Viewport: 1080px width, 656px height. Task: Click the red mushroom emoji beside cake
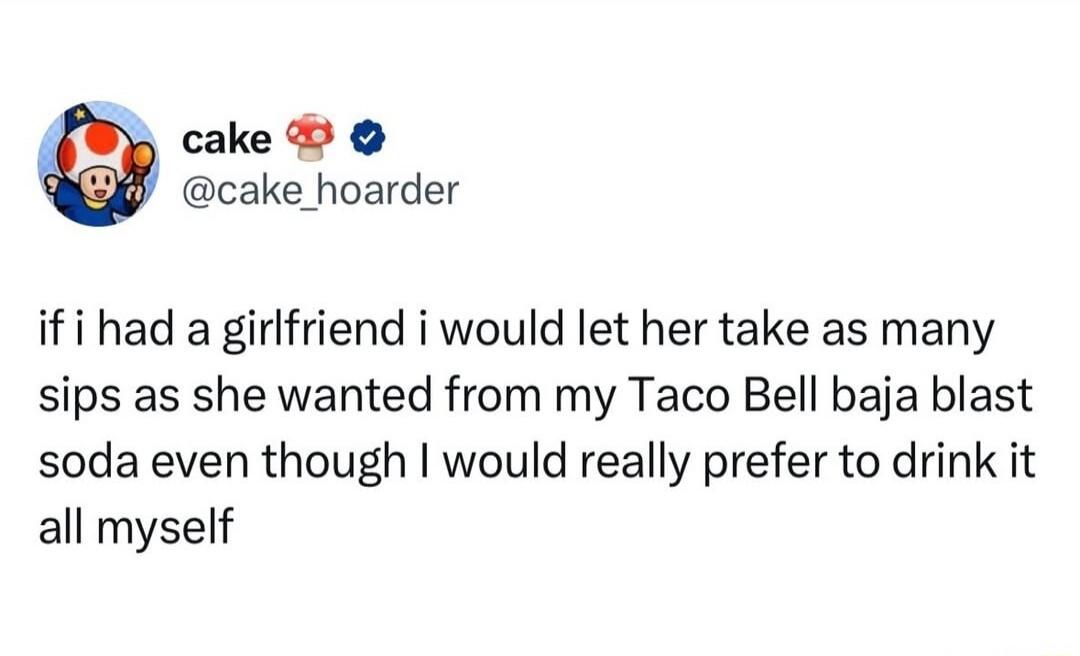309,137
